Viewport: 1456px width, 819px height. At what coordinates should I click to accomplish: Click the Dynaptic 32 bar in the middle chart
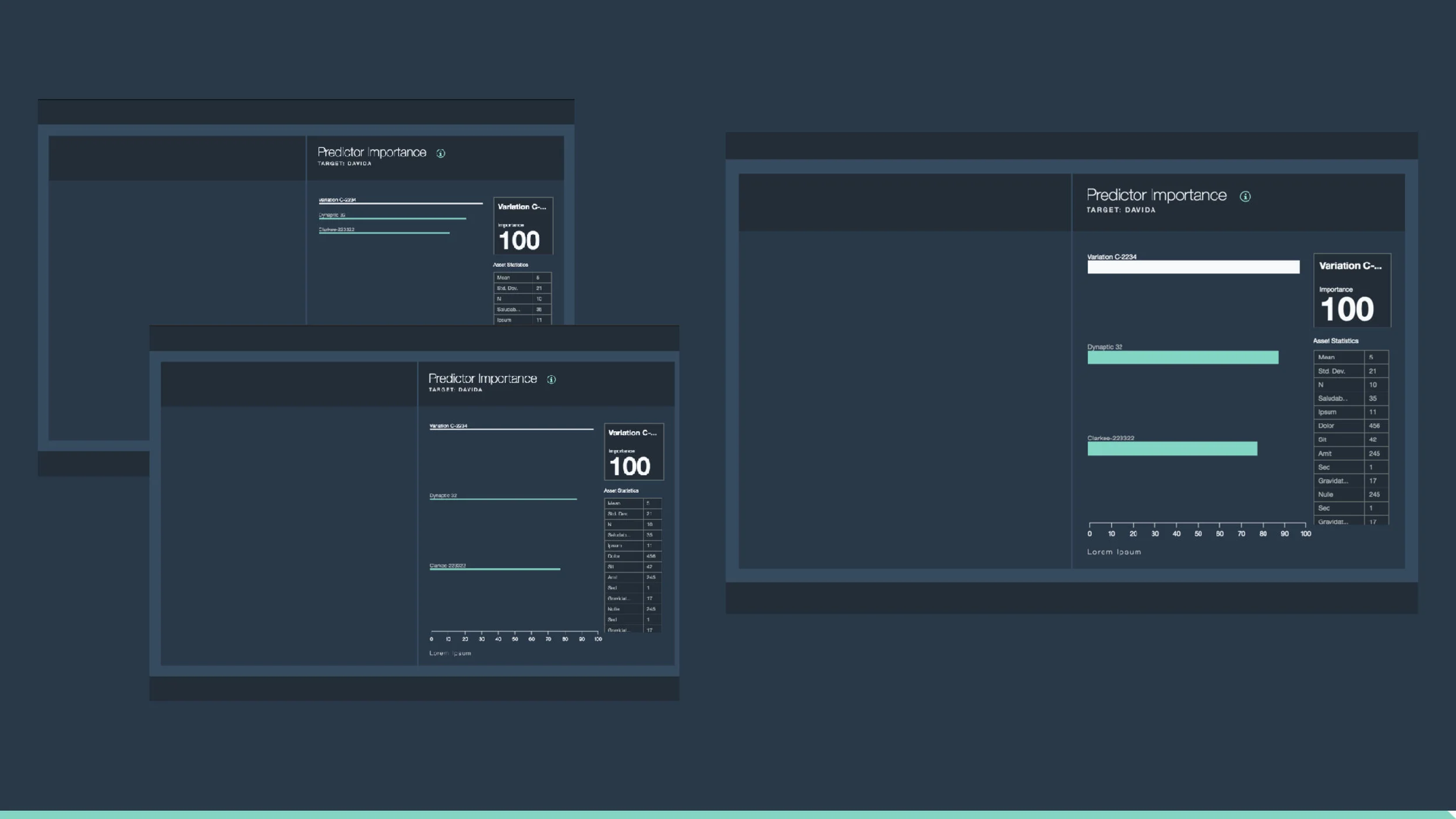coord(502,499)
